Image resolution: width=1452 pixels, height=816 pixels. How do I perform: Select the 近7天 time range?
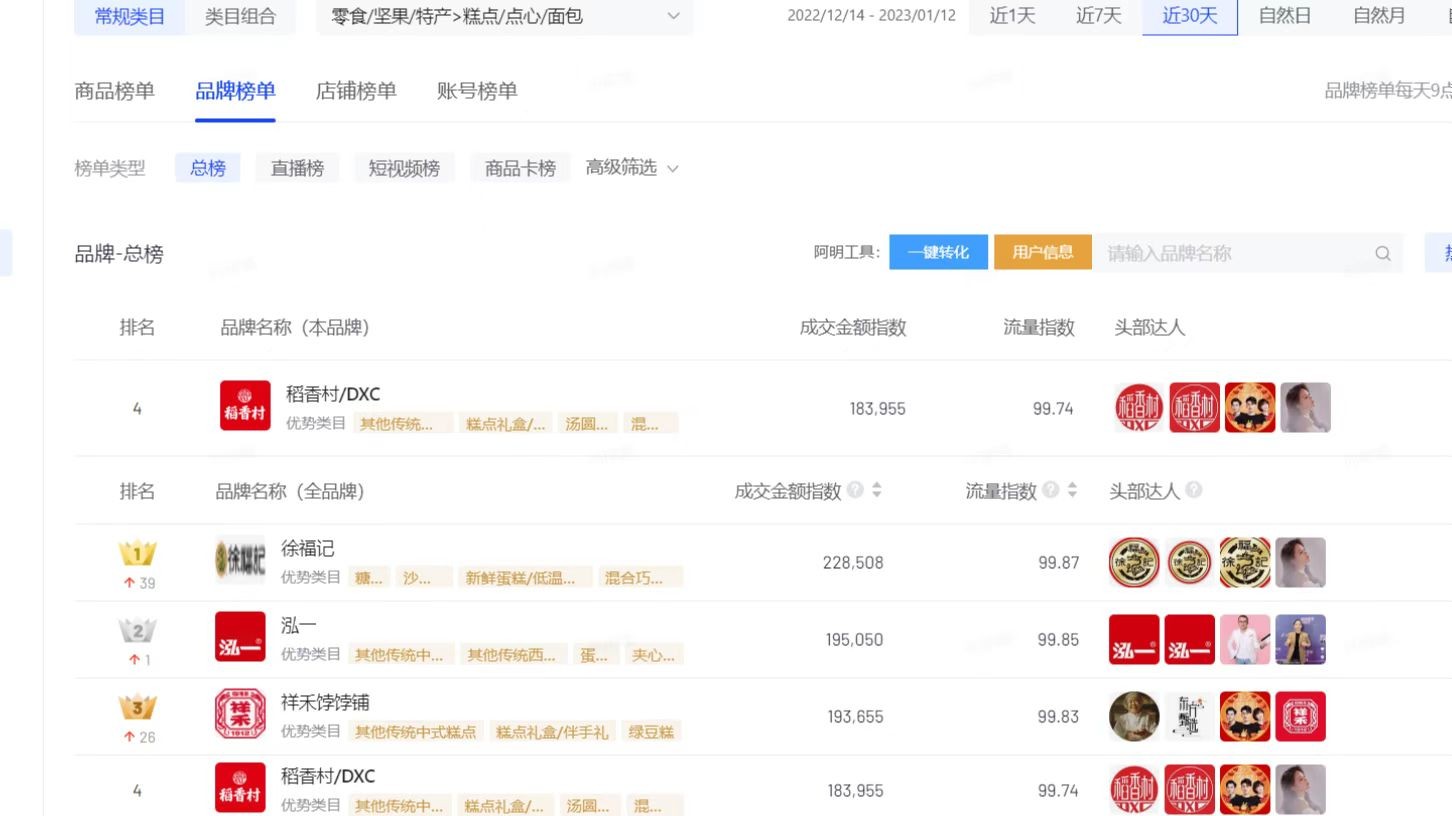point(1098,16)
